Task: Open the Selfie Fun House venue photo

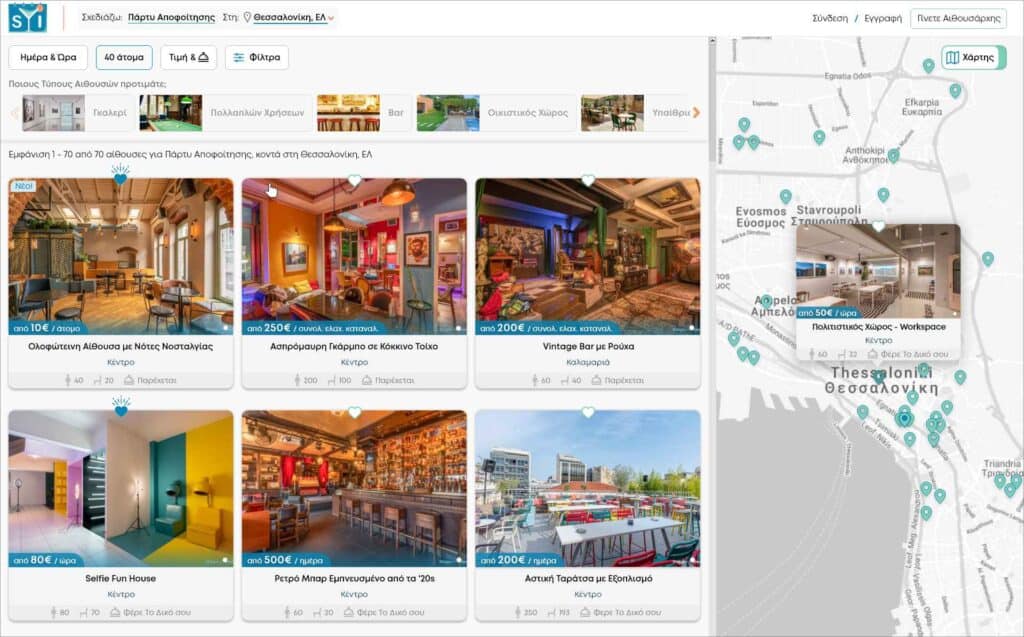Action: [x=121, y=489]
